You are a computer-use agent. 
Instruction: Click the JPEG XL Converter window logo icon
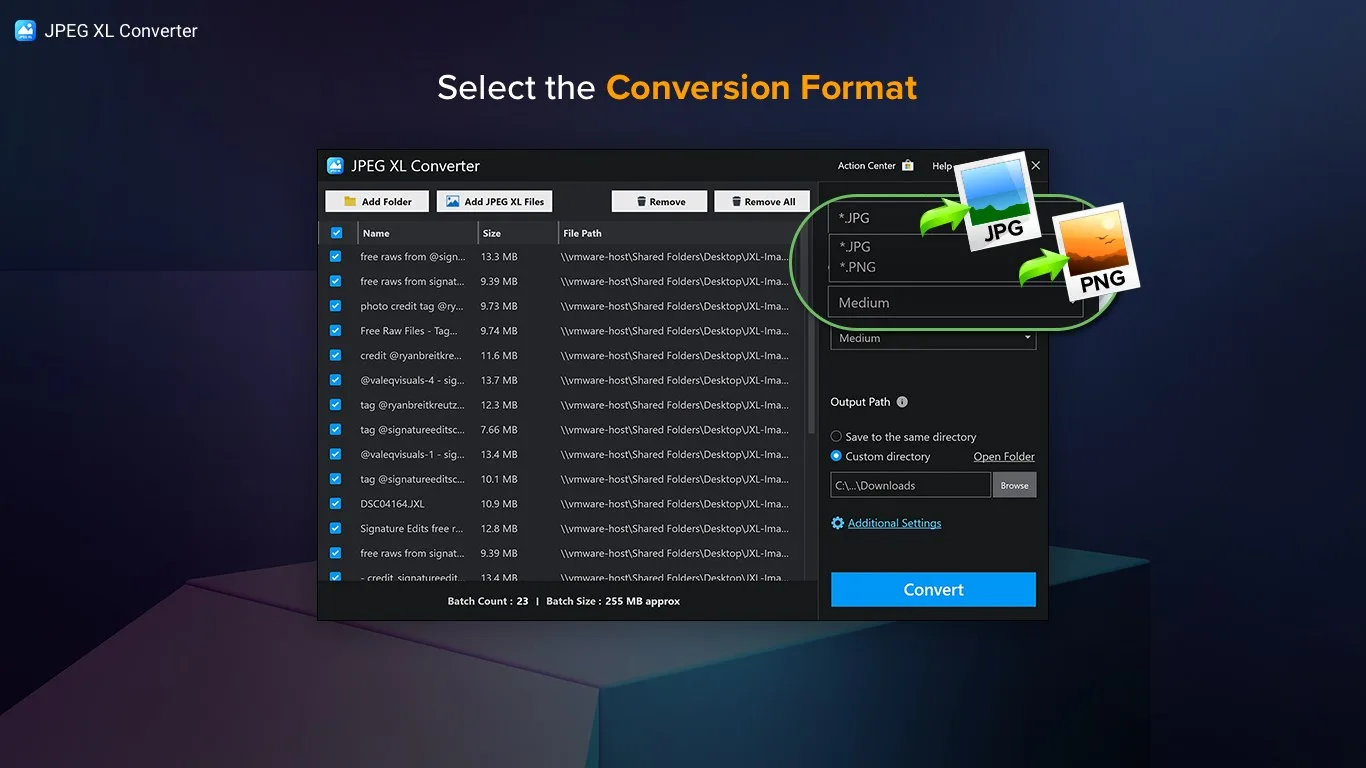pos(335,166)
